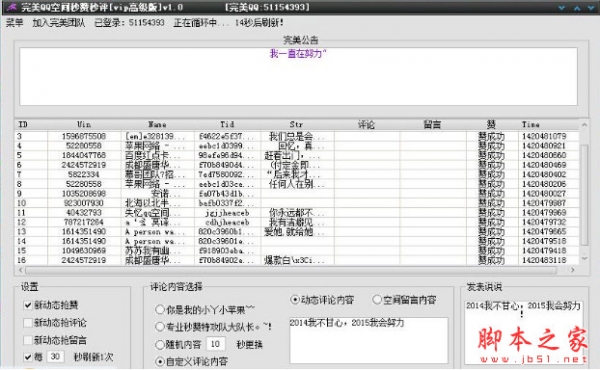Image resolution: width=600 pixels, height=370 pixels.
Task: Click the 评论 column header
Action: pyautogui.click(x=367, y=124)
